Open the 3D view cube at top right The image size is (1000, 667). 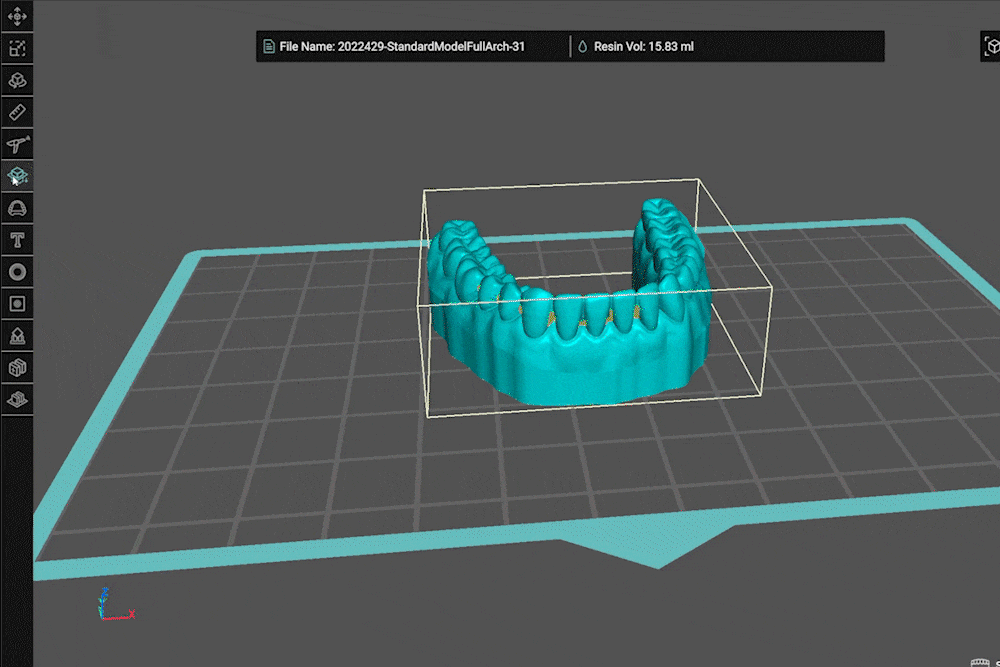pos(991,46)
